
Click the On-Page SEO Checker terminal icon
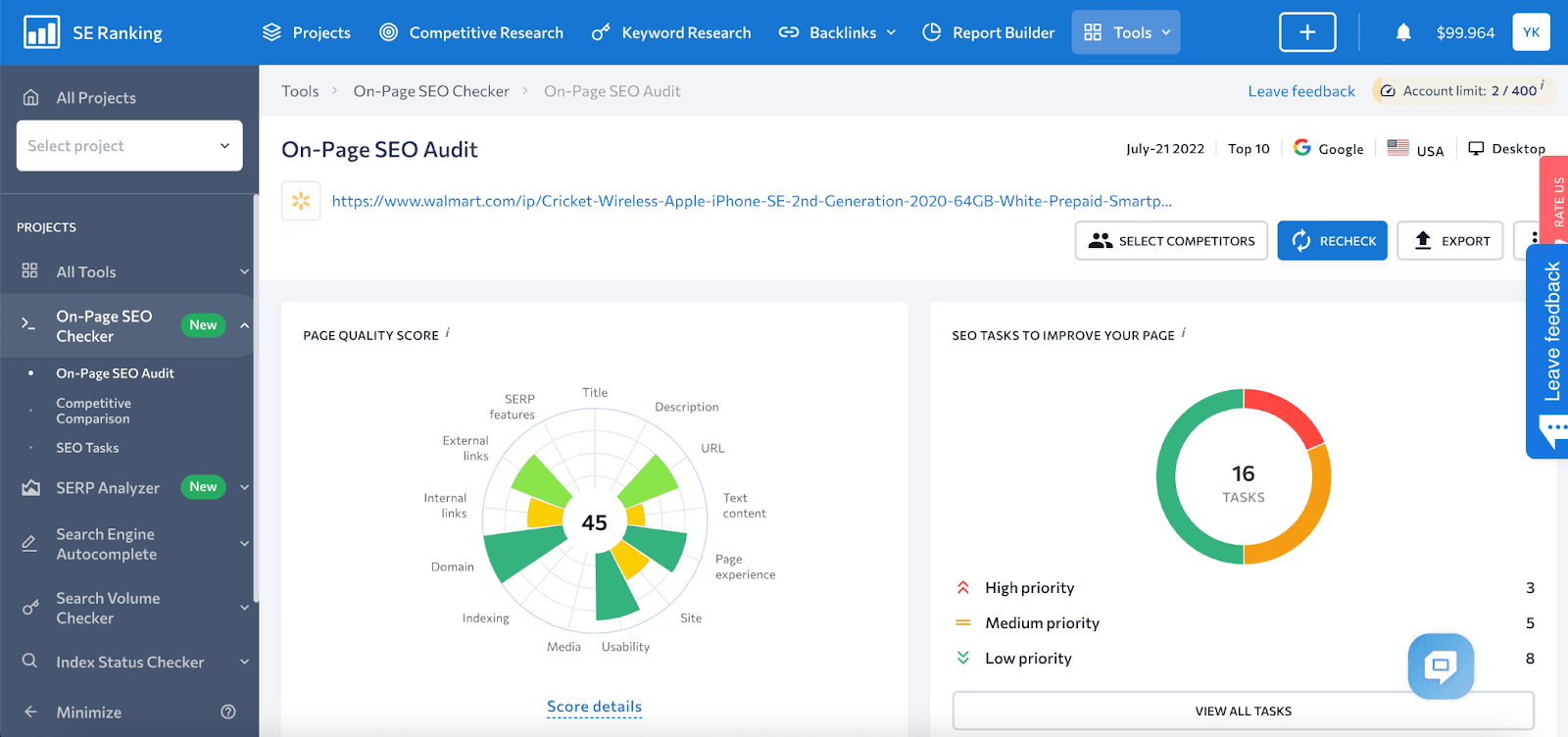29,322
